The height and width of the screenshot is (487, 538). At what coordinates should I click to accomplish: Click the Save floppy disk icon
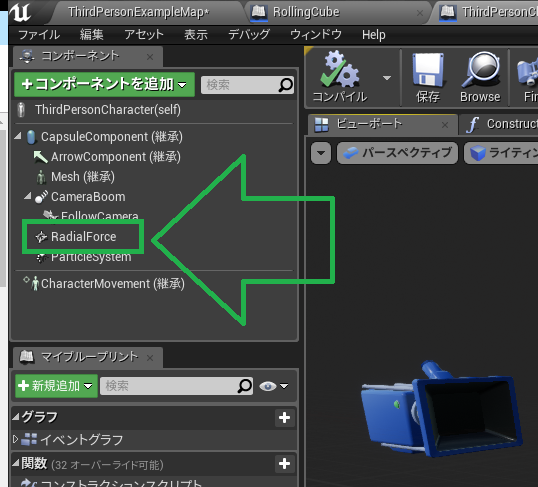pos(428,69)
